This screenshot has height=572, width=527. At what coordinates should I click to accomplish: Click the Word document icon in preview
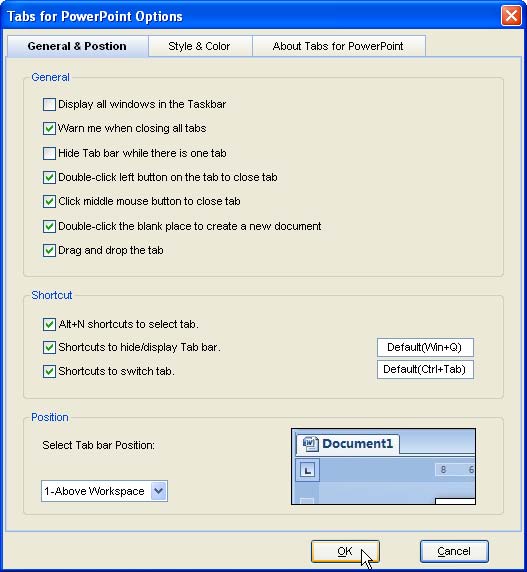point(310,444)
